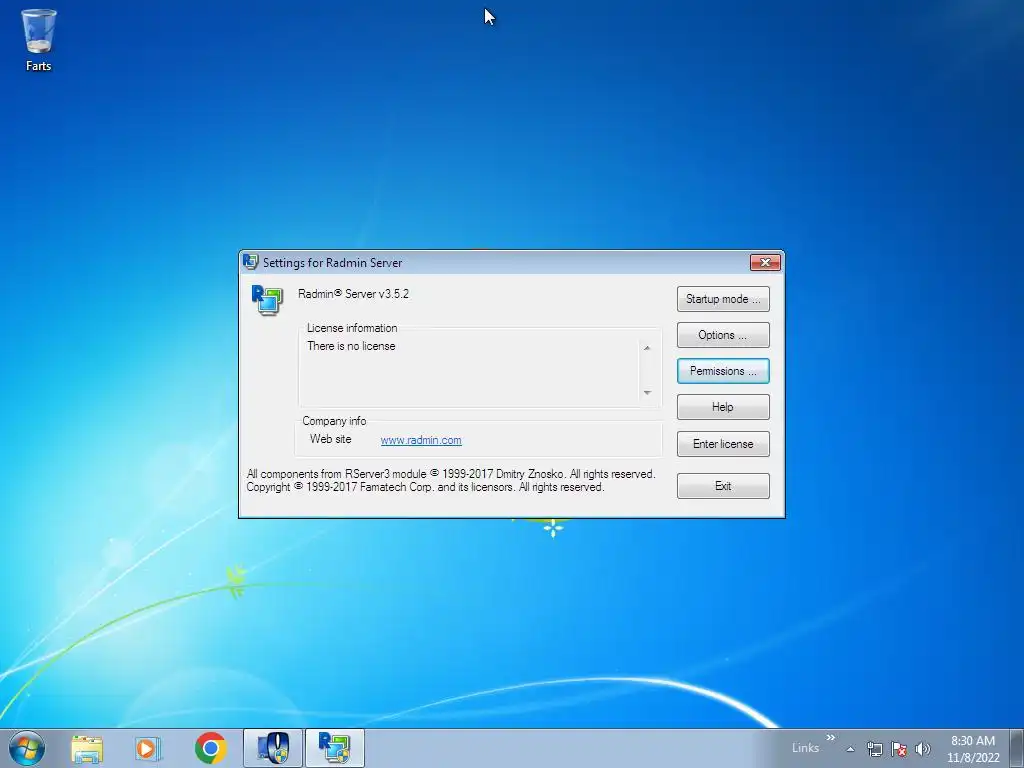This screenshot has width=1024, height=768.
Task: Visit the www.radmin.com link
Action: (421, 440)
